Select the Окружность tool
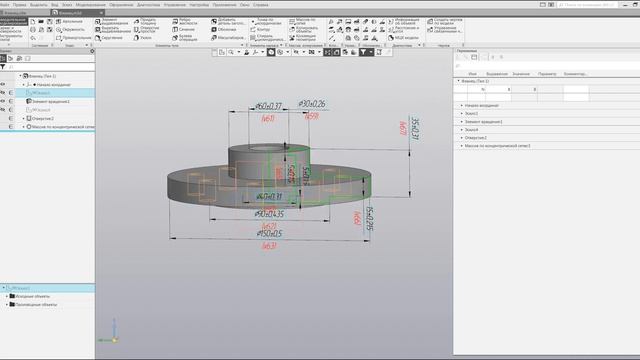This screenshot has height=360, width=640. point(70,29)
